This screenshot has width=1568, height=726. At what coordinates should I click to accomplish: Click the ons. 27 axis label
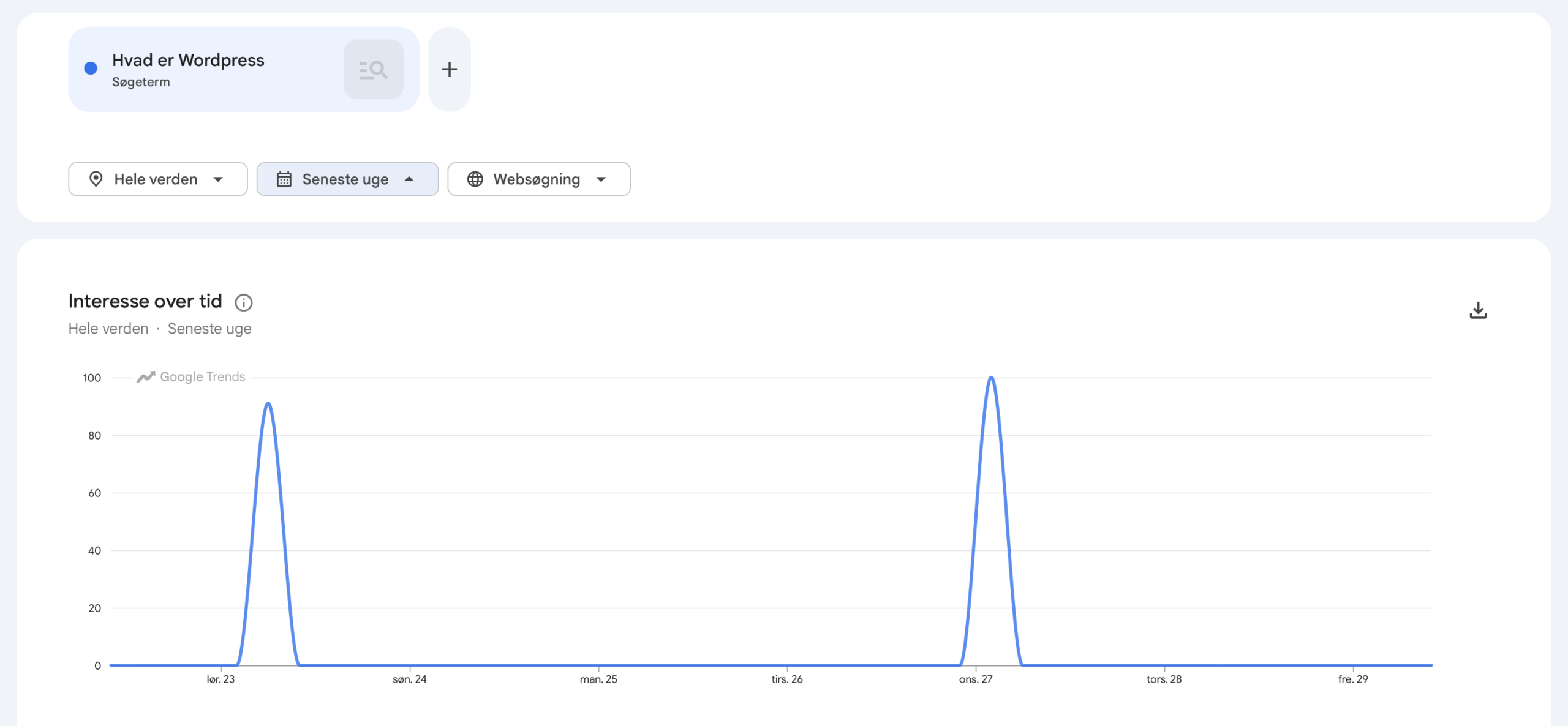point(976,679)
